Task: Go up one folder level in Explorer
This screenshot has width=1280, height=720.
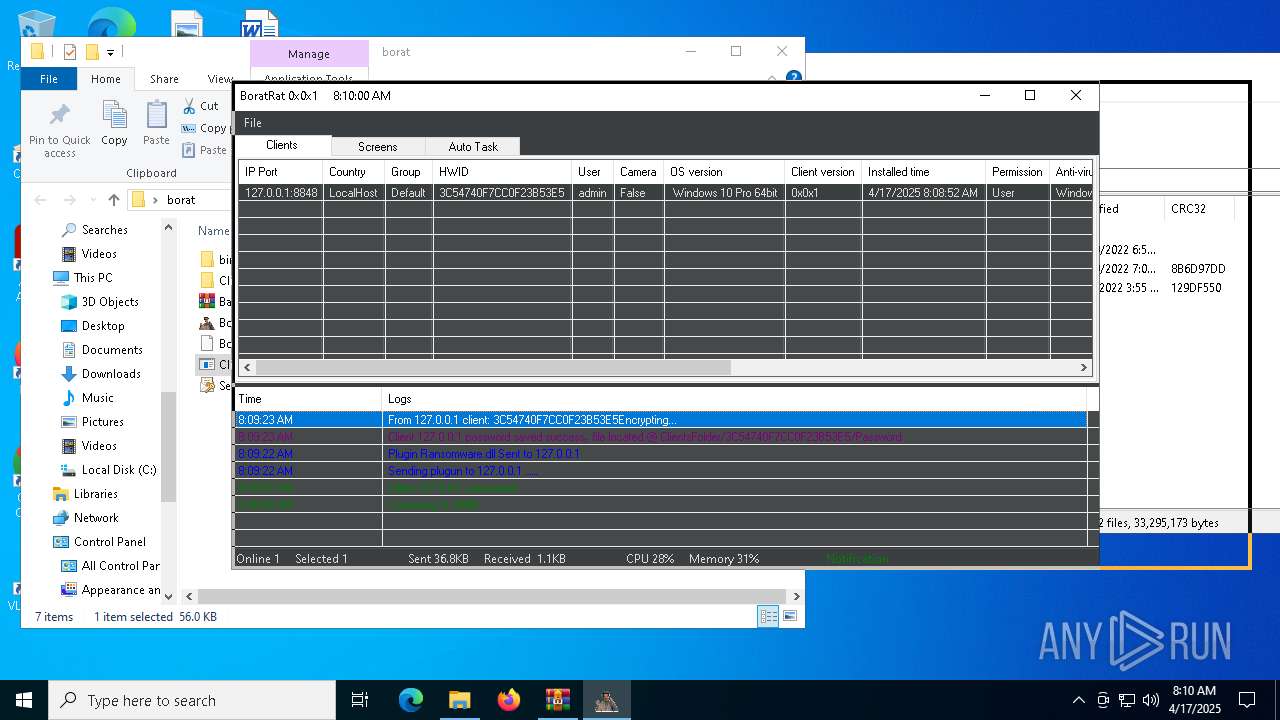Action: tap(114, 200)
